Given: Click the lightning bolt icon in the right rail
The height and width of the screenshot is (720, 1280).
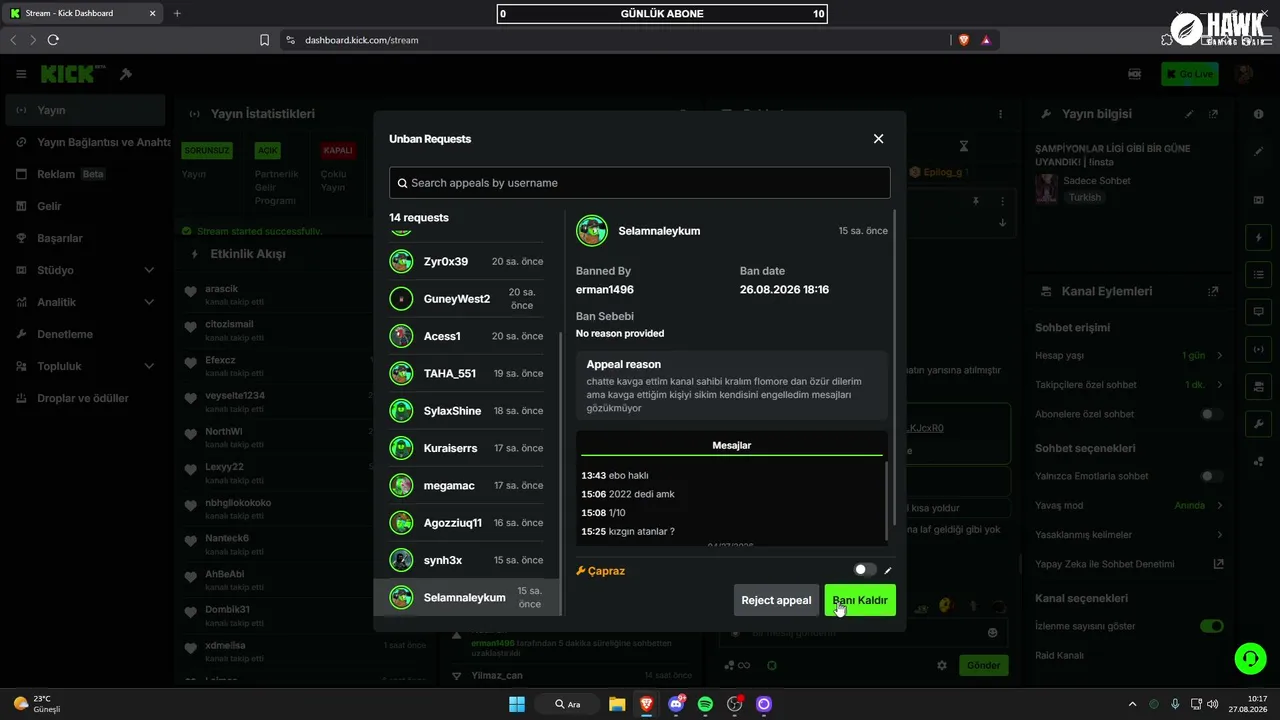Looking at the screenshot, I should 1258,238.
